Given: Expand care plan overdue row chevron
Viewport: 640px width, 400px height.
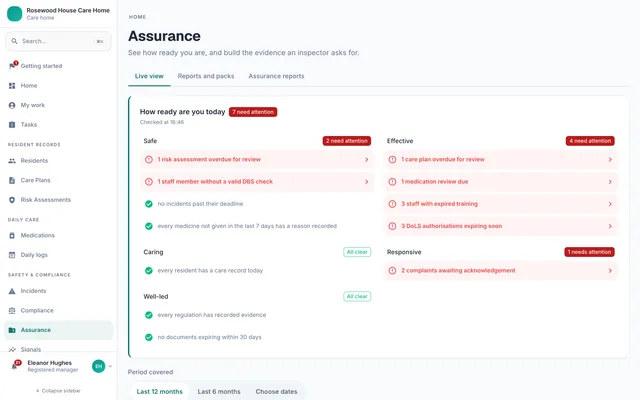Looking at the screenshot, I should pos(610,160).
